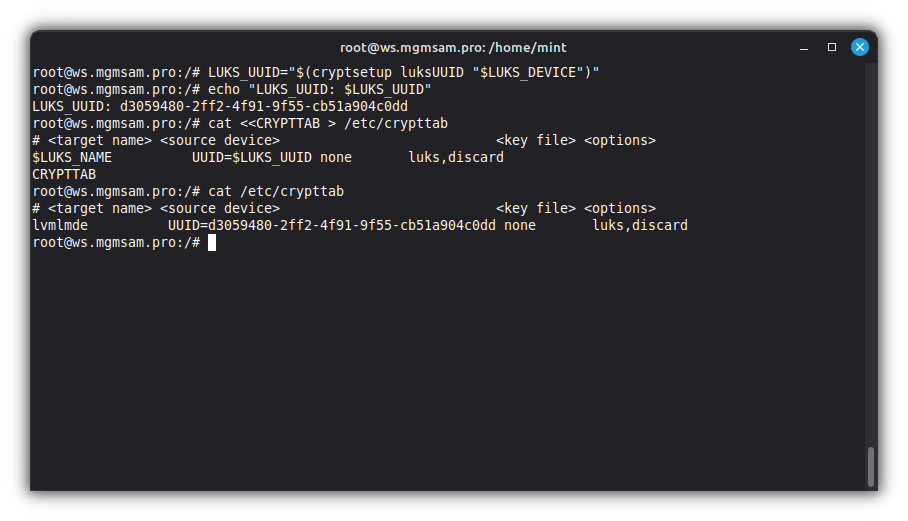Click the terminal title bar text

pos(453,47)
